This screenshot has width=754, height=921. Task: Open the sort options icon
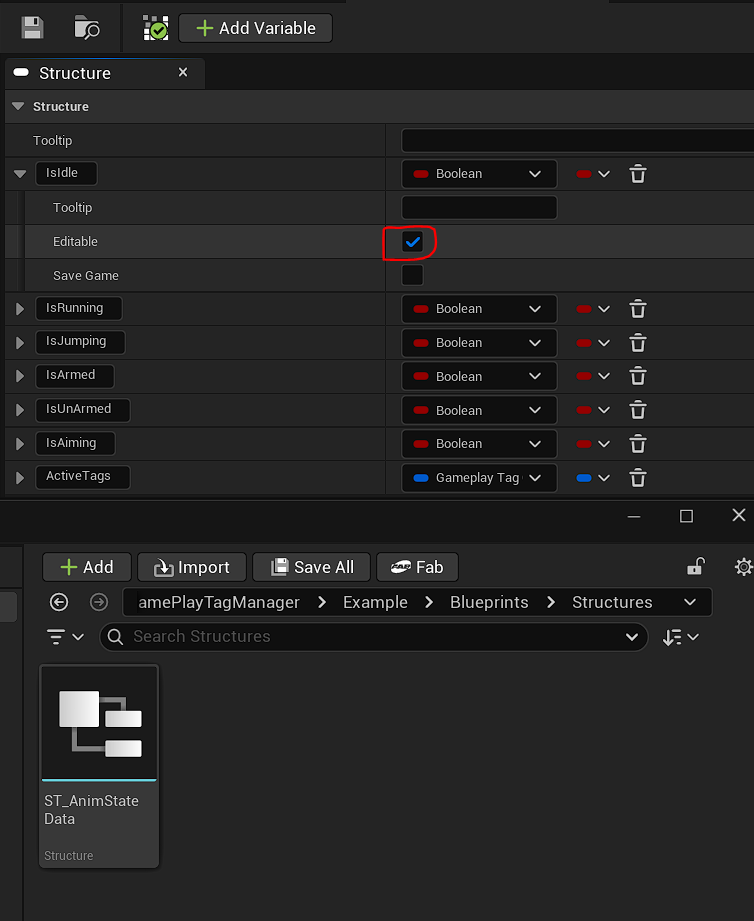point(680,637)
